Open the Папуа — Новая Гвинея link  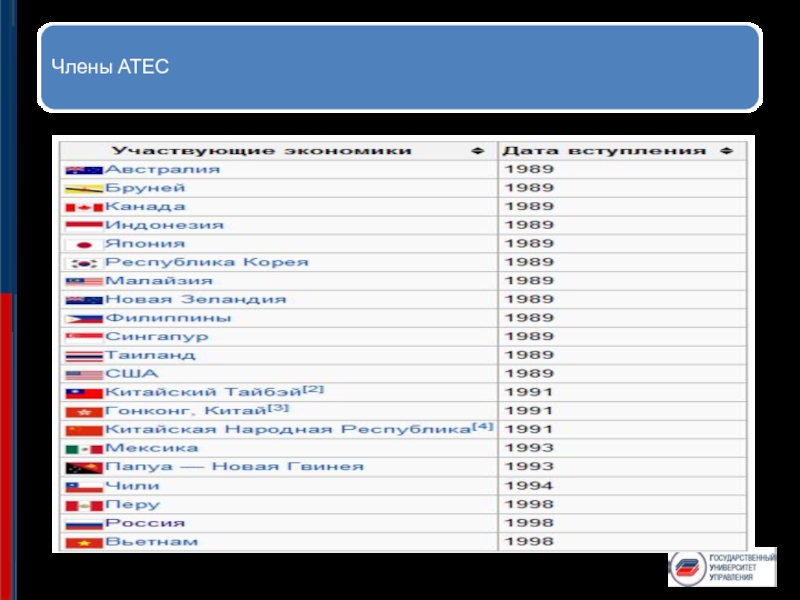234,467
